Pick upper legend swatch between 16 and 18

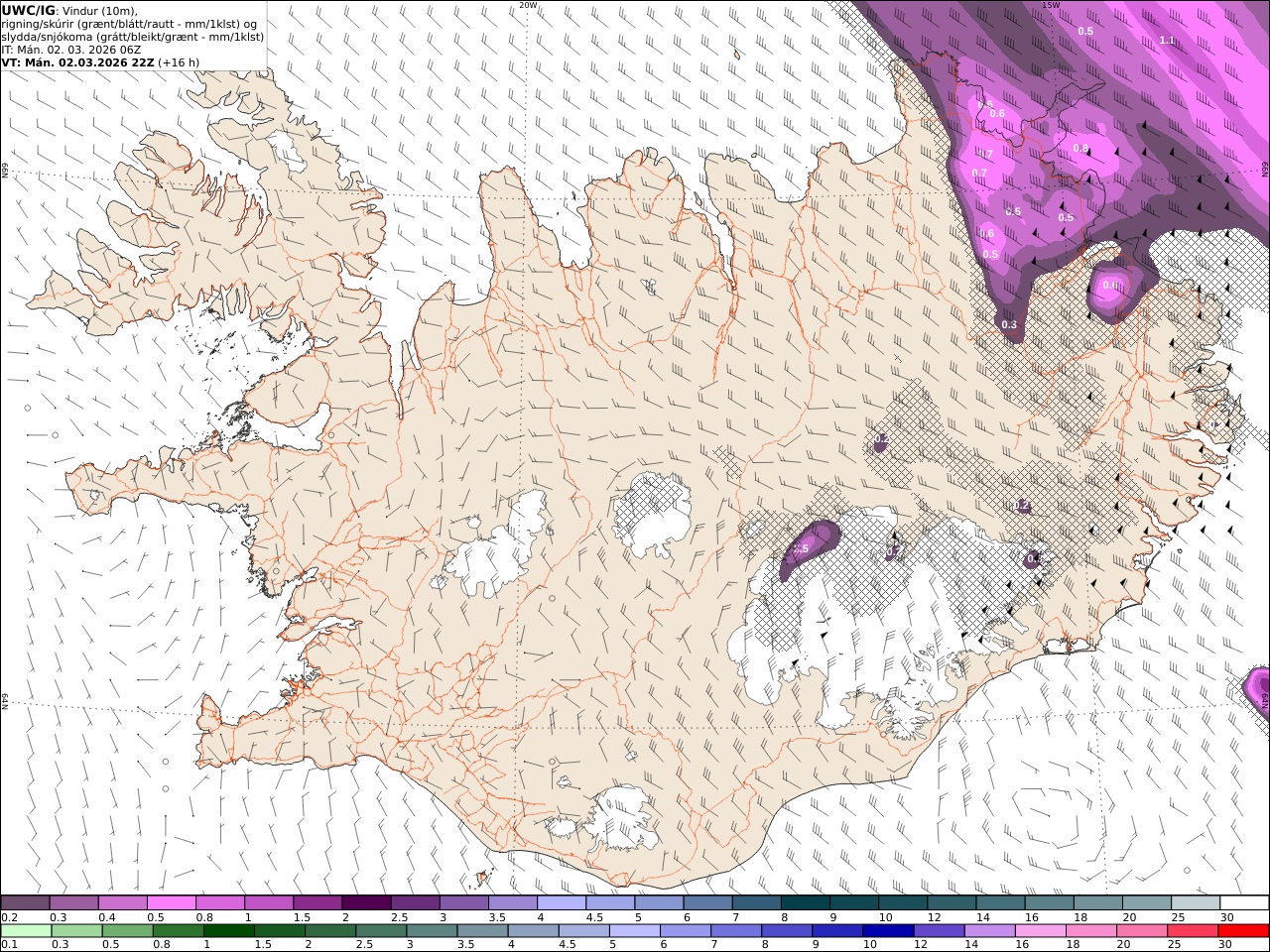click(1050, 902)
